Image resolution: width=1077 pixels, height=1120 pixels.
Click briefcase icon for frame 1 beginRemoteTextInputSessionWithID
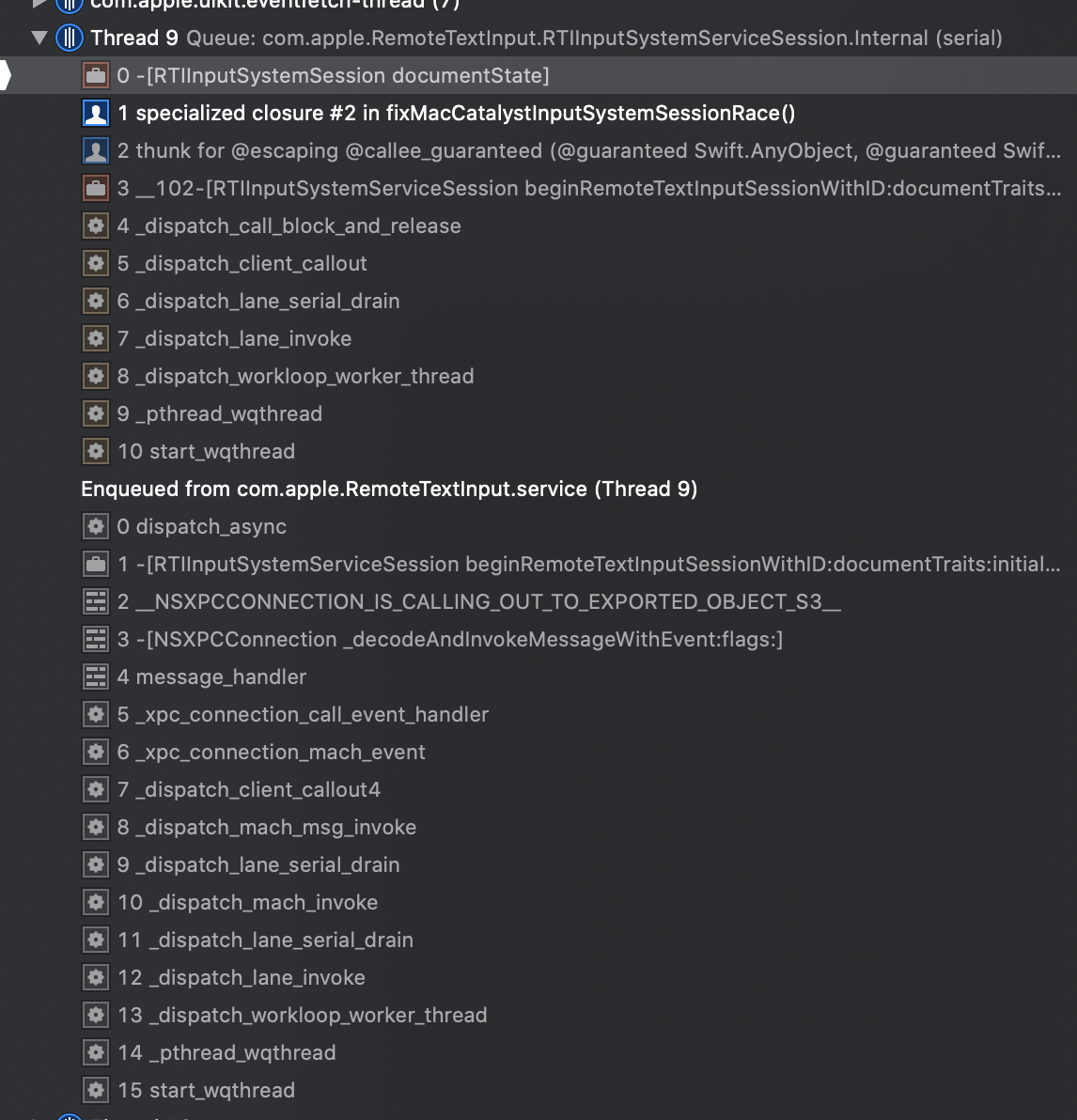point(96,564)
